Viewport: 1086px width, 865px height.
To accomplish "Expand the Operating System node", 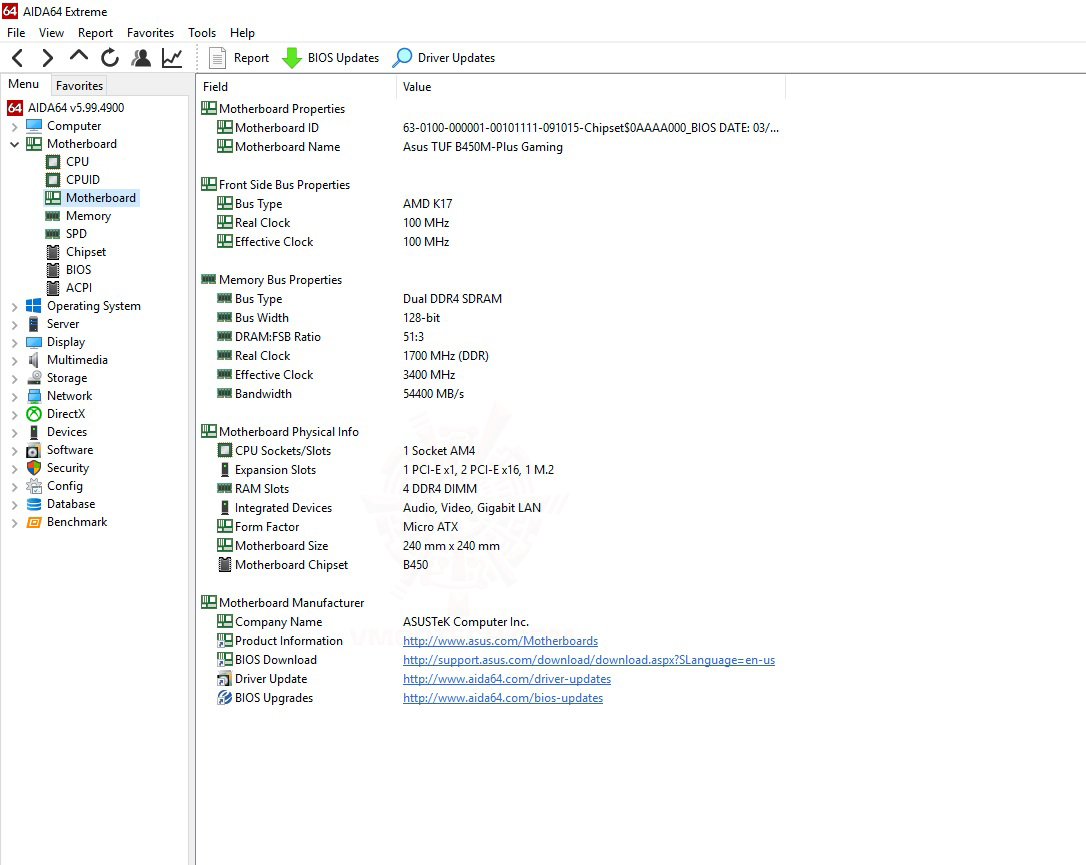I will click(15, 307).
